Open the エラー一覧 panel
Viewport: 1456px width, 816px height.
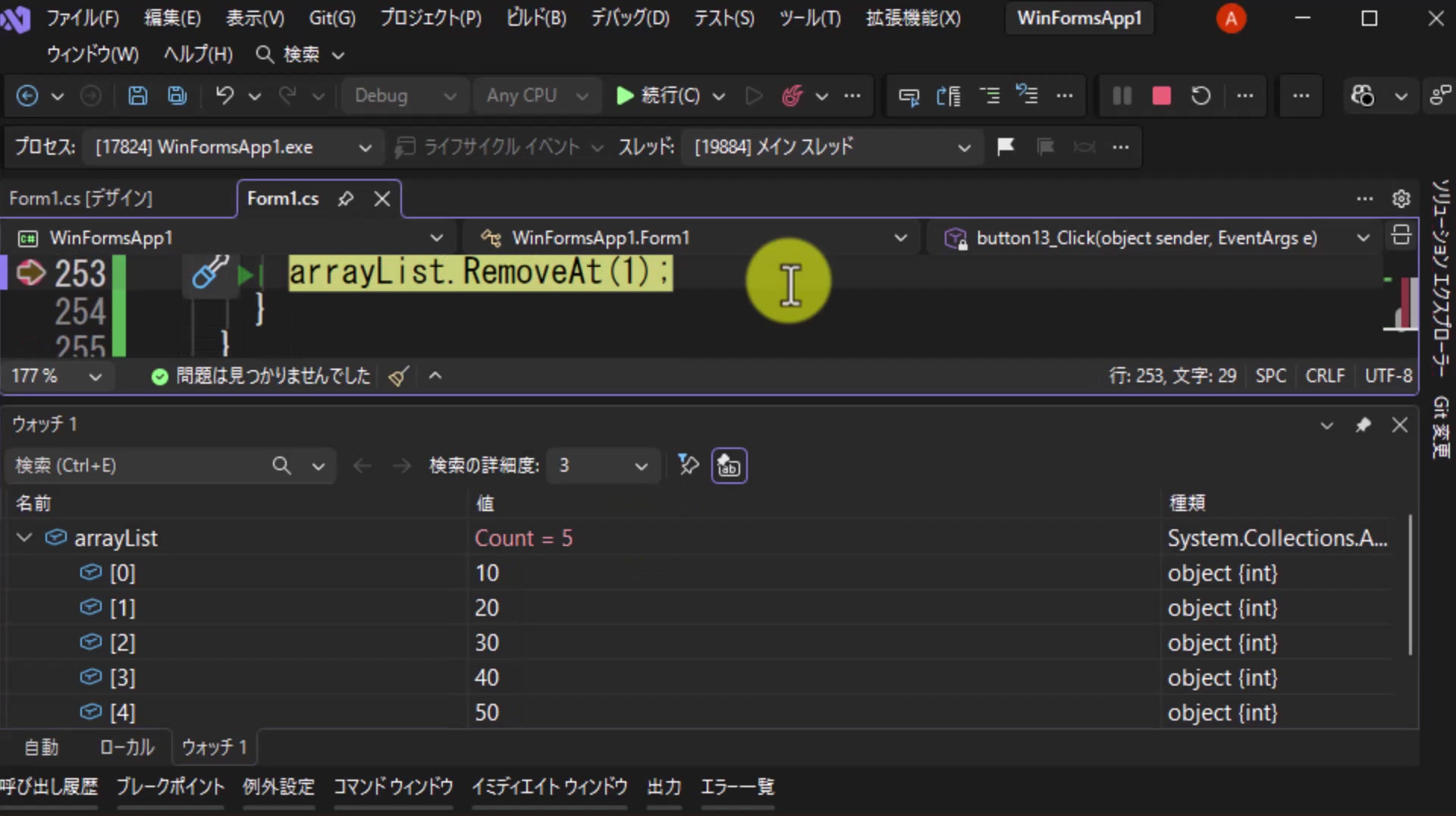coord(737,786)
